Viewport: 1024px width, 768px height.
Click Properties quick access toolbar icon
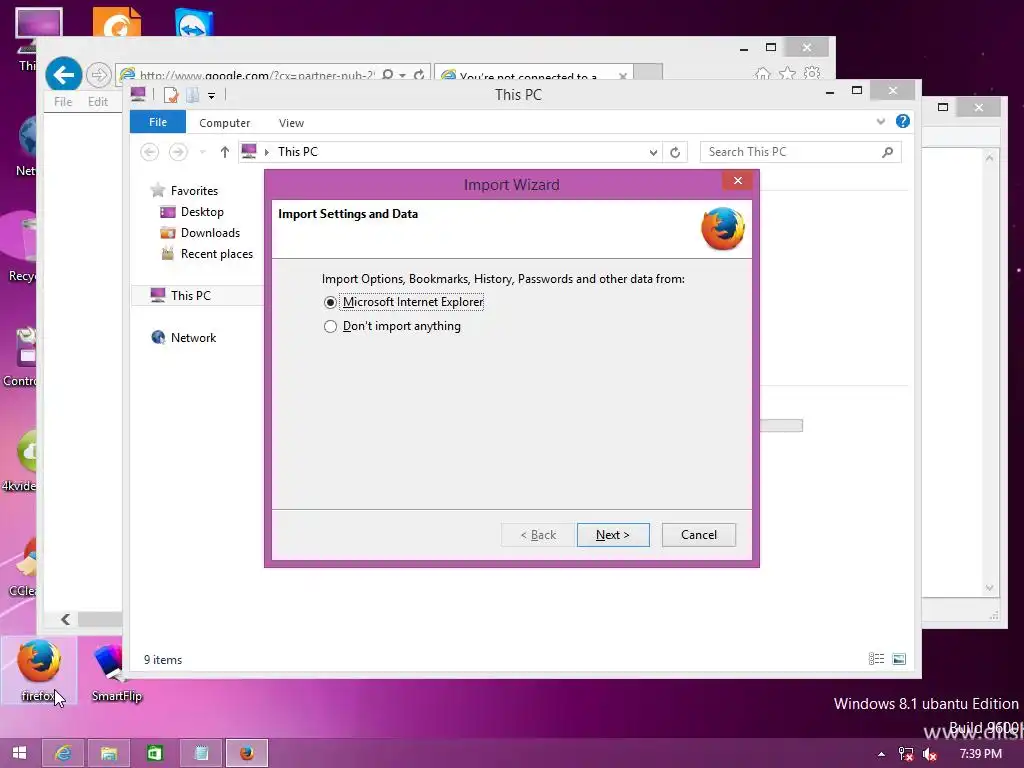(x=171, y=95)
